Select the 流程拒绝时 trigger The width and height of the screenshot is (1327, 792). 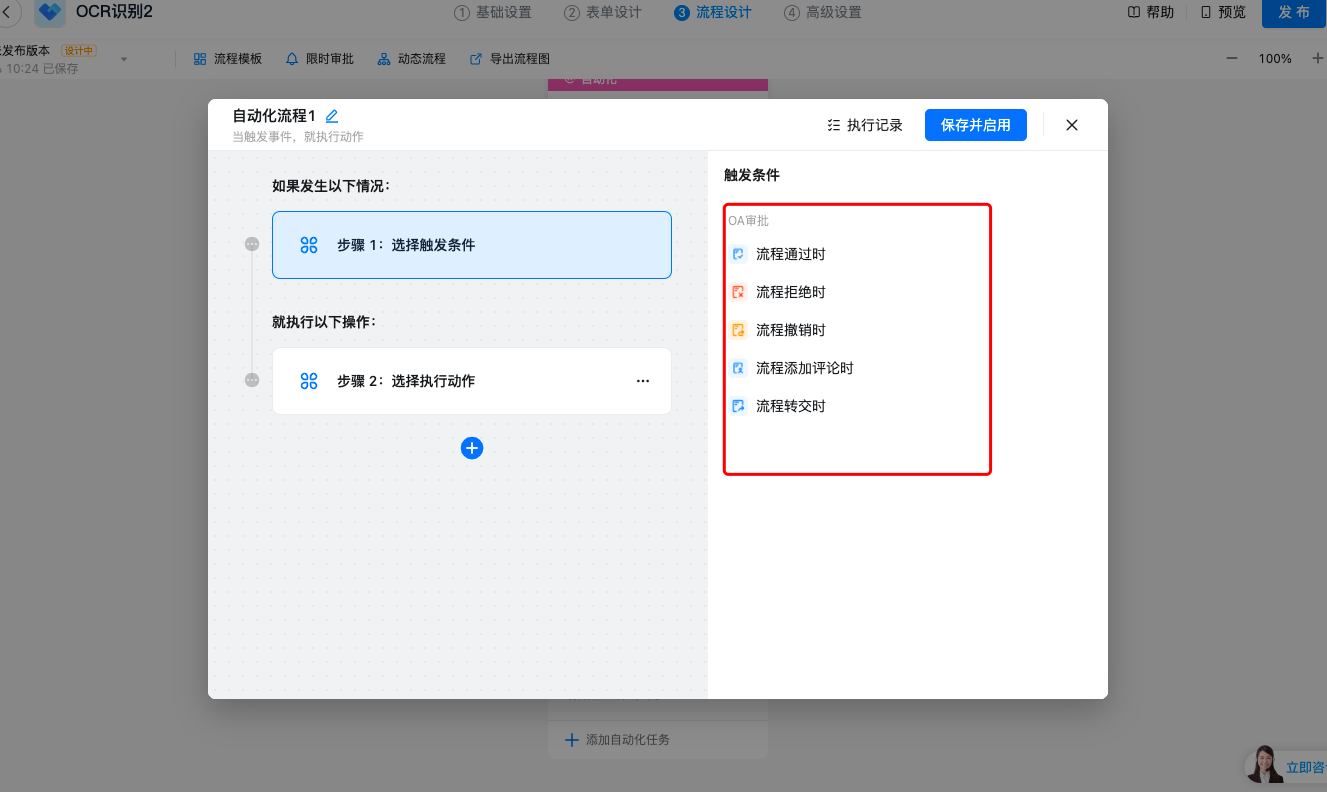point(790,292)
